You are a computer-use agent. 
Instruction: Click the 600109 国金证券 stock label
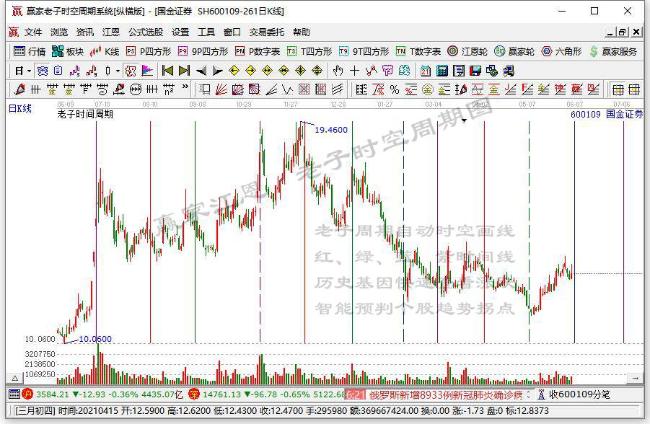coord(606,114)
